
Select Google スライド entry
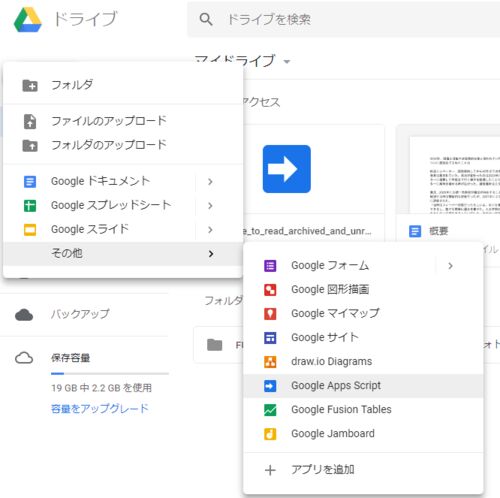123,229
